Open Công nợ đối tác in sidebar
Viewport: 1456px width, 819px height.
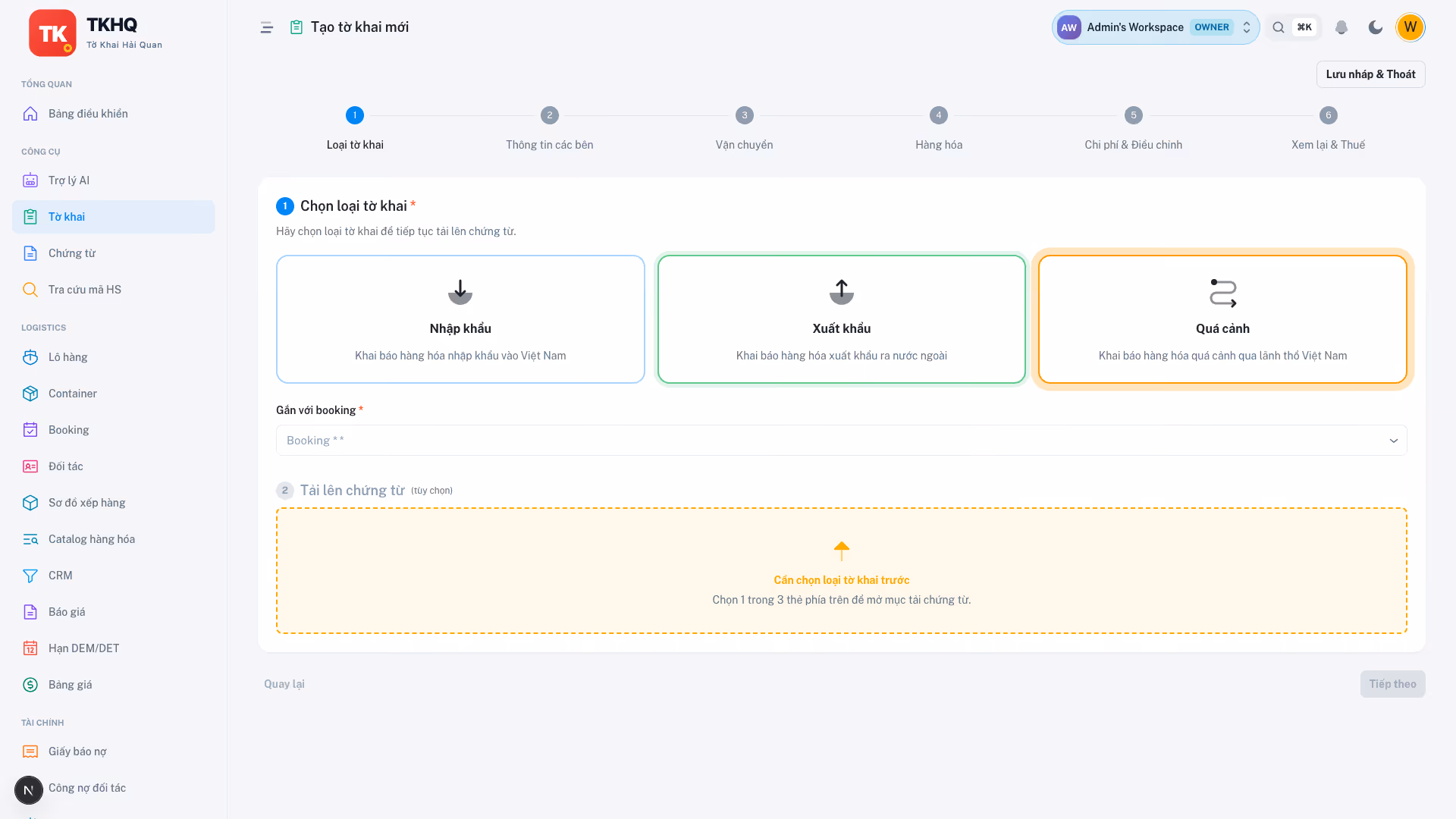point(114,788)
